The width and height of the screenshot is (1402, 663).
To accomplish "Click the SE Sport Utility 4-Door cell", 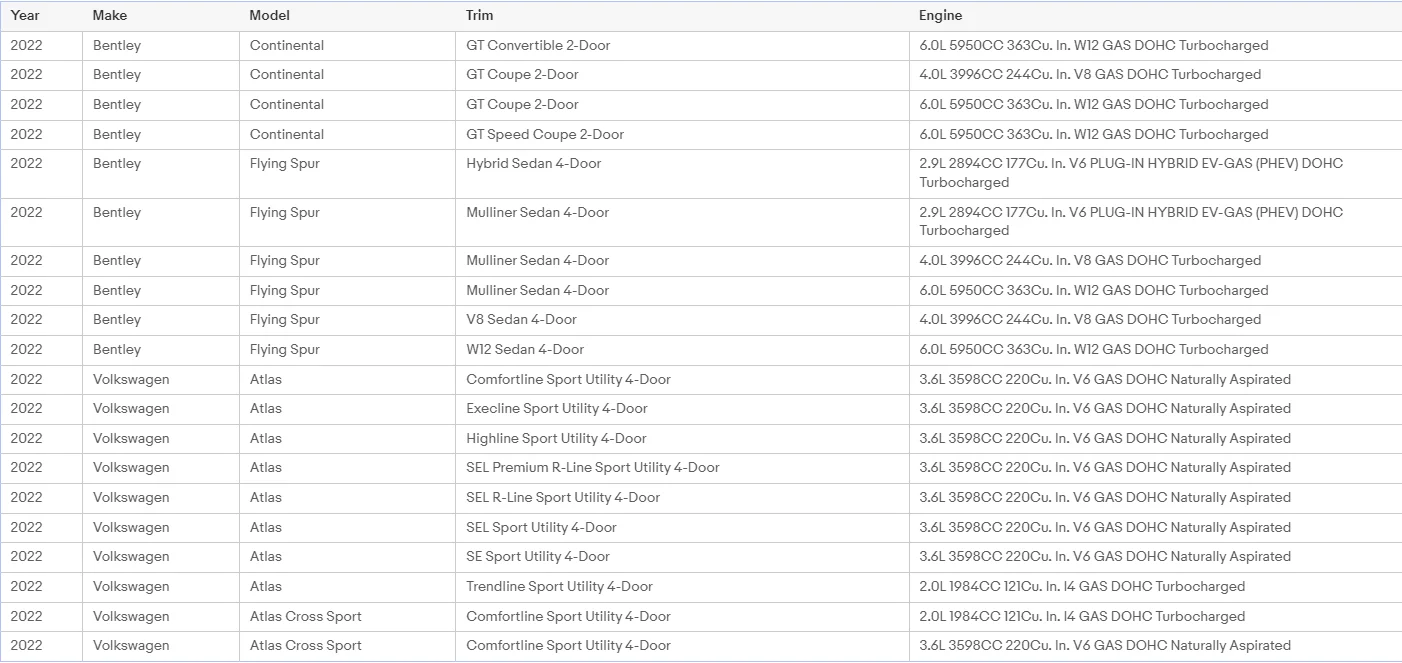I will pyautogui.click(x=682, y=557).
